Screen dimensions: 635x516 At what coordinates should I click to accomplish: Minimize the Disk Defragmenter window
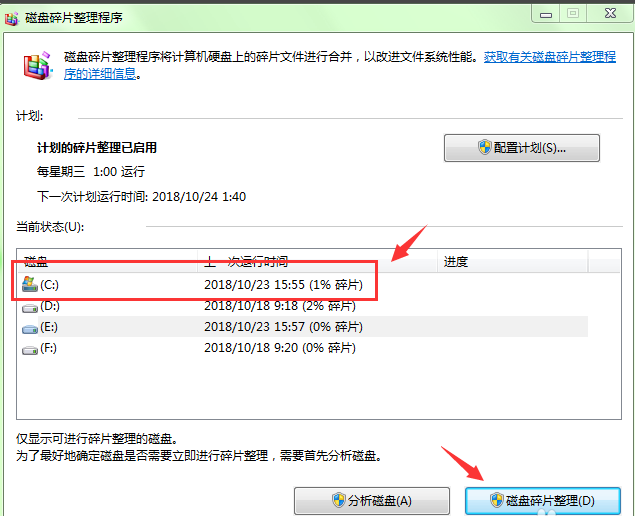tap(546, 14)
